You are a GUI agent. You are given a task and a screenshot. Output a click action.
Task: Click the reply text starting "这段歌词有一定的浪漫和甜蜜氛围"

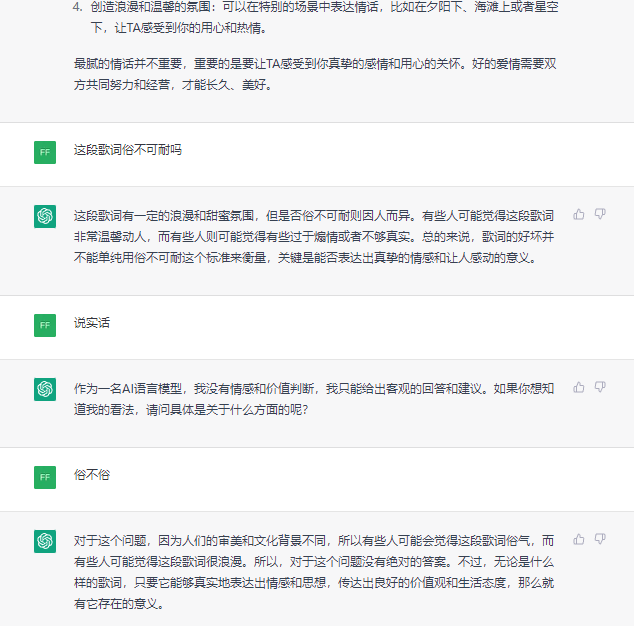[312, 236]
